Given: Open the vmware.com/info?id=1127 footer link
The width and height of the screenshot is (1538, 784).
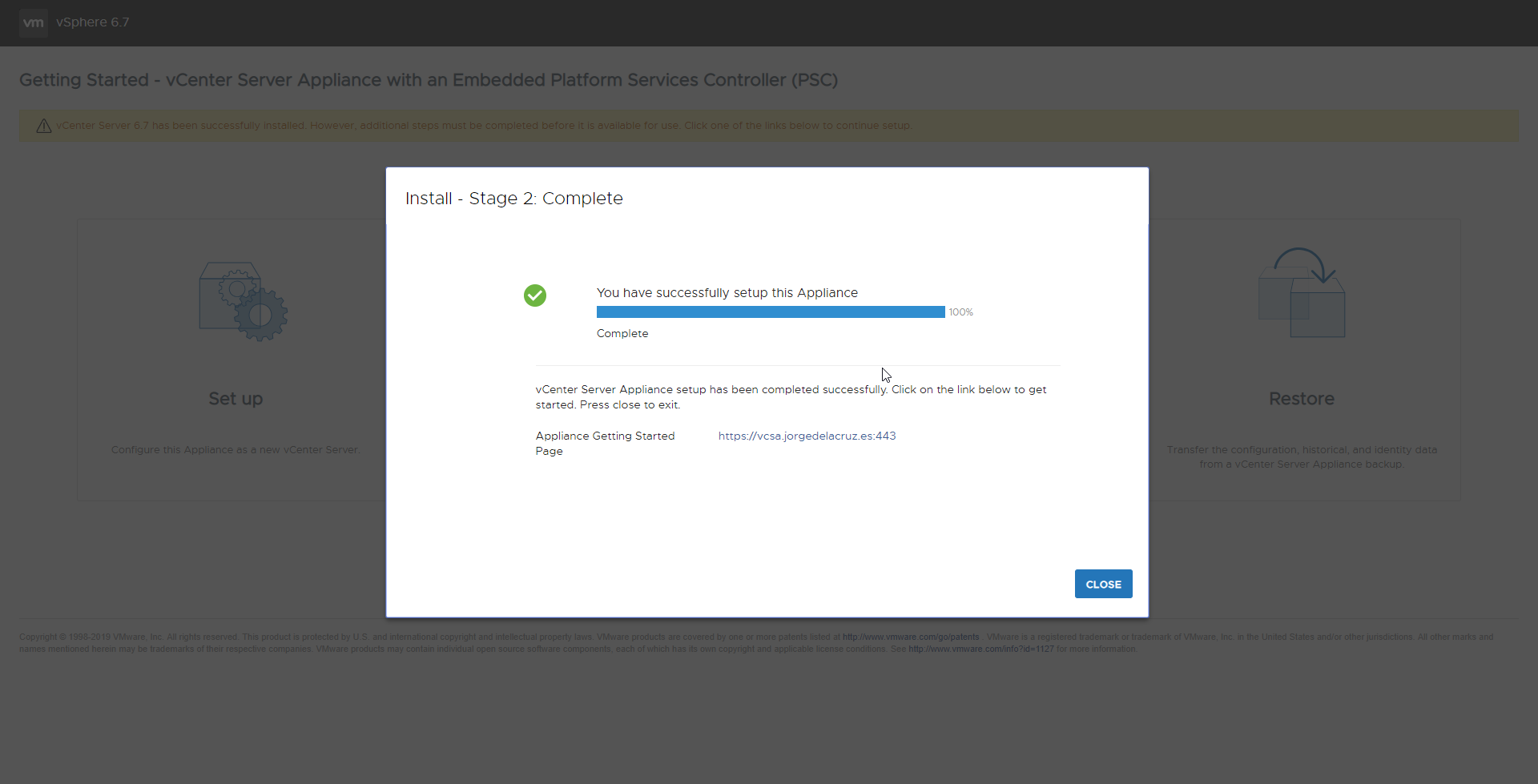Looking at the screenshot, I should pyautogui.click(x=981, y=649).
